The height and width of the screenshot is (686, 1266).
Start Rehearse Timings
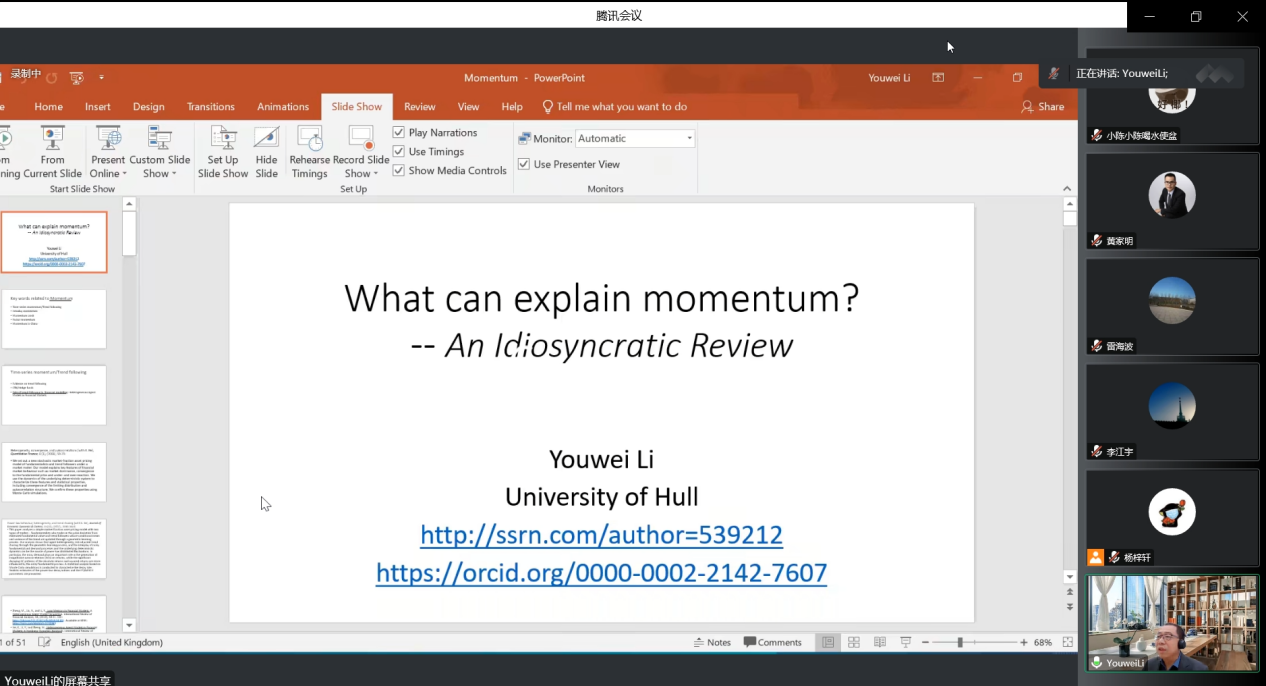pyautogui.click(x=310, y=139)
